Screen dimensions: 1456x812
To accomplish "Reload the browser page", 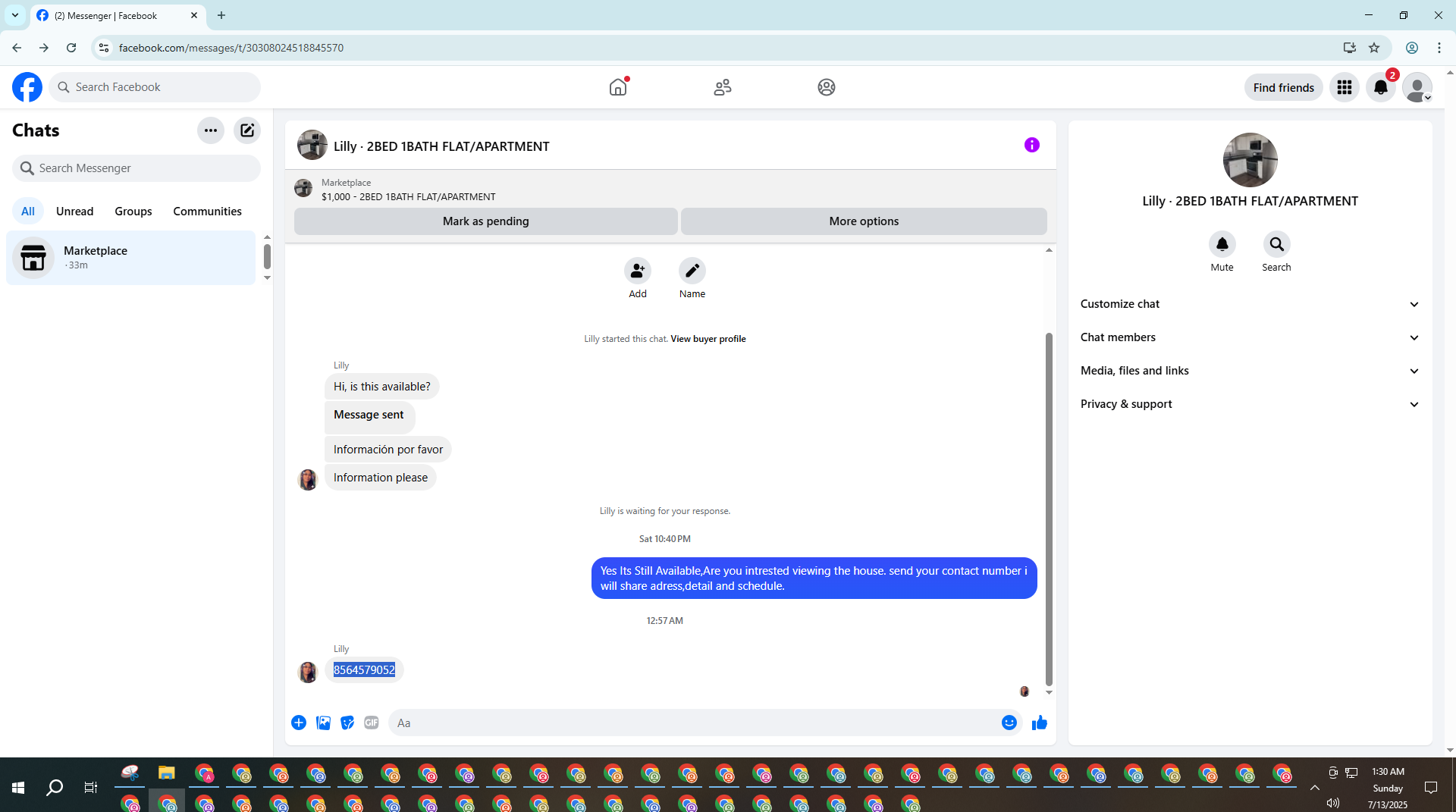I will pyautogui.click(x=71, y=48).
